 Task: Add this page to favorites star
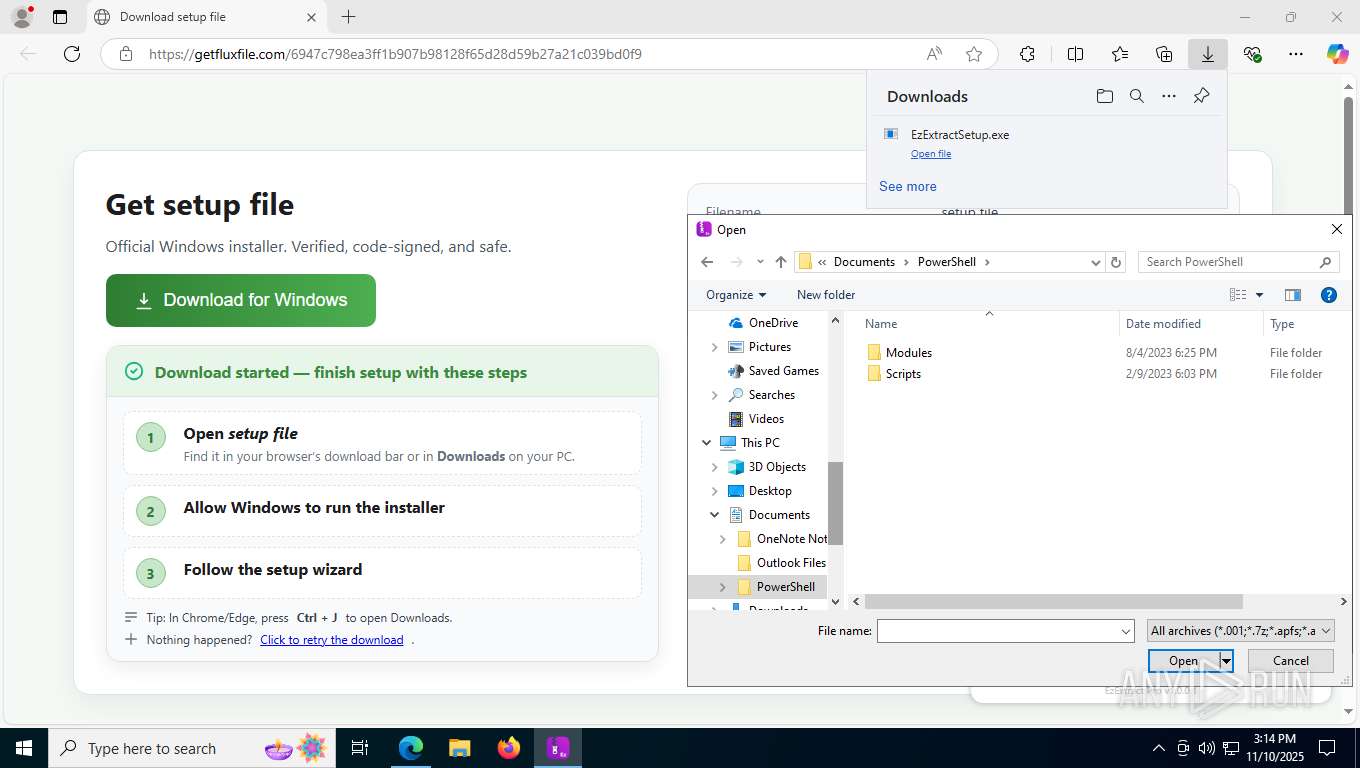pos(974,54)
